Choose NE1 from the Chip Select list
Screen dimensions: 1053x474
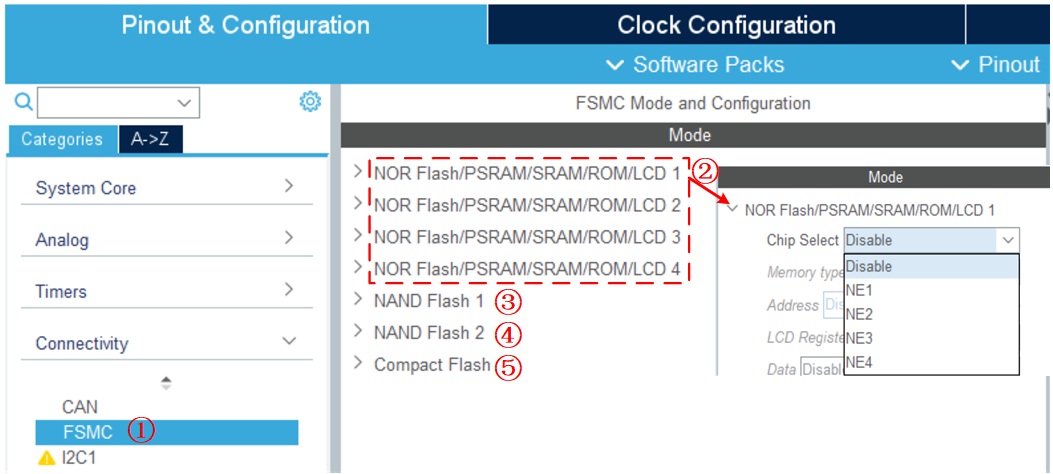tap(859, 290)
